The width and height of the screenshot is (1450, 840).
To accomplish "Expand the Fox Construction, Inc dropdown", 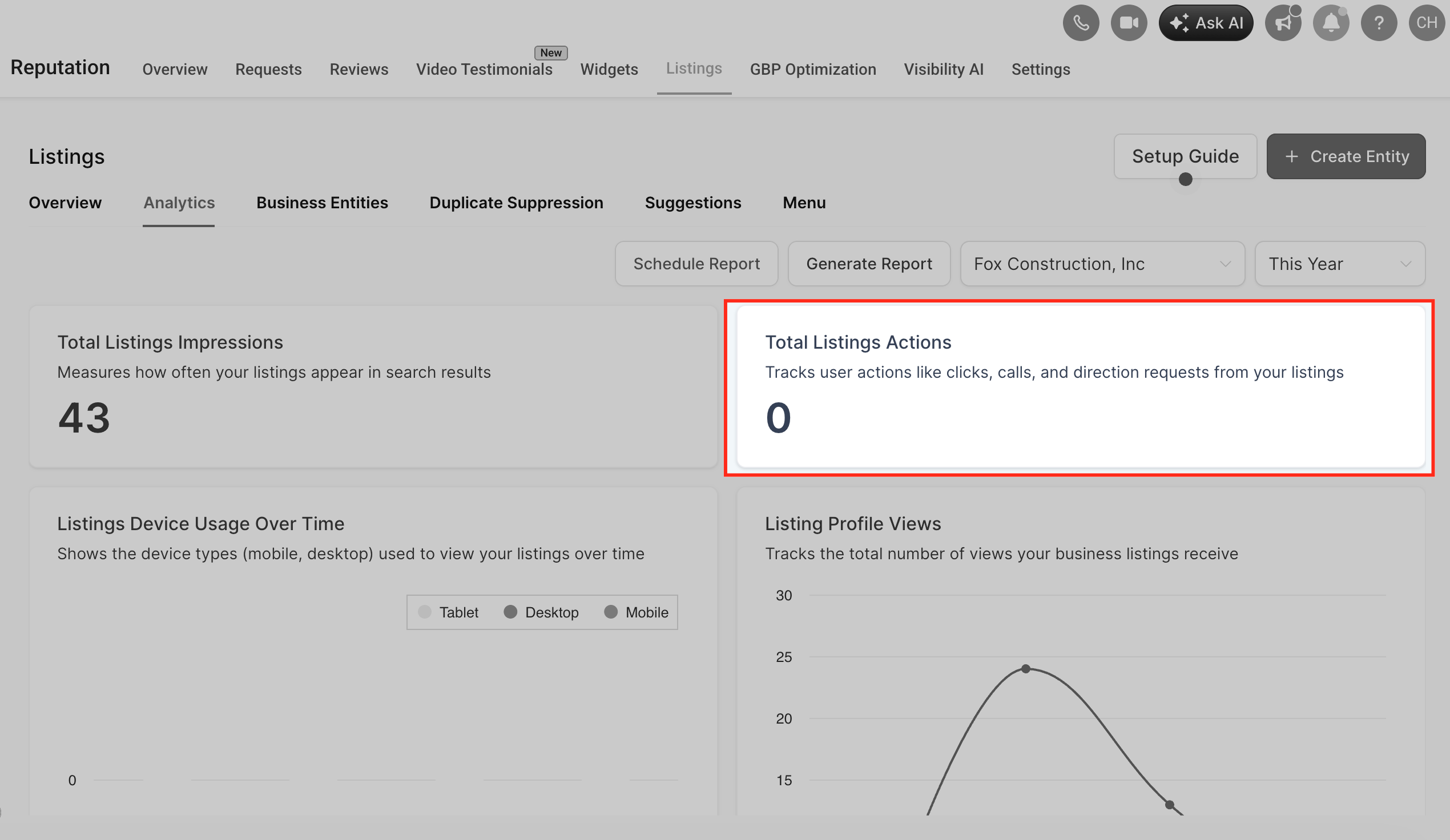I will (x=1102, y=264).
